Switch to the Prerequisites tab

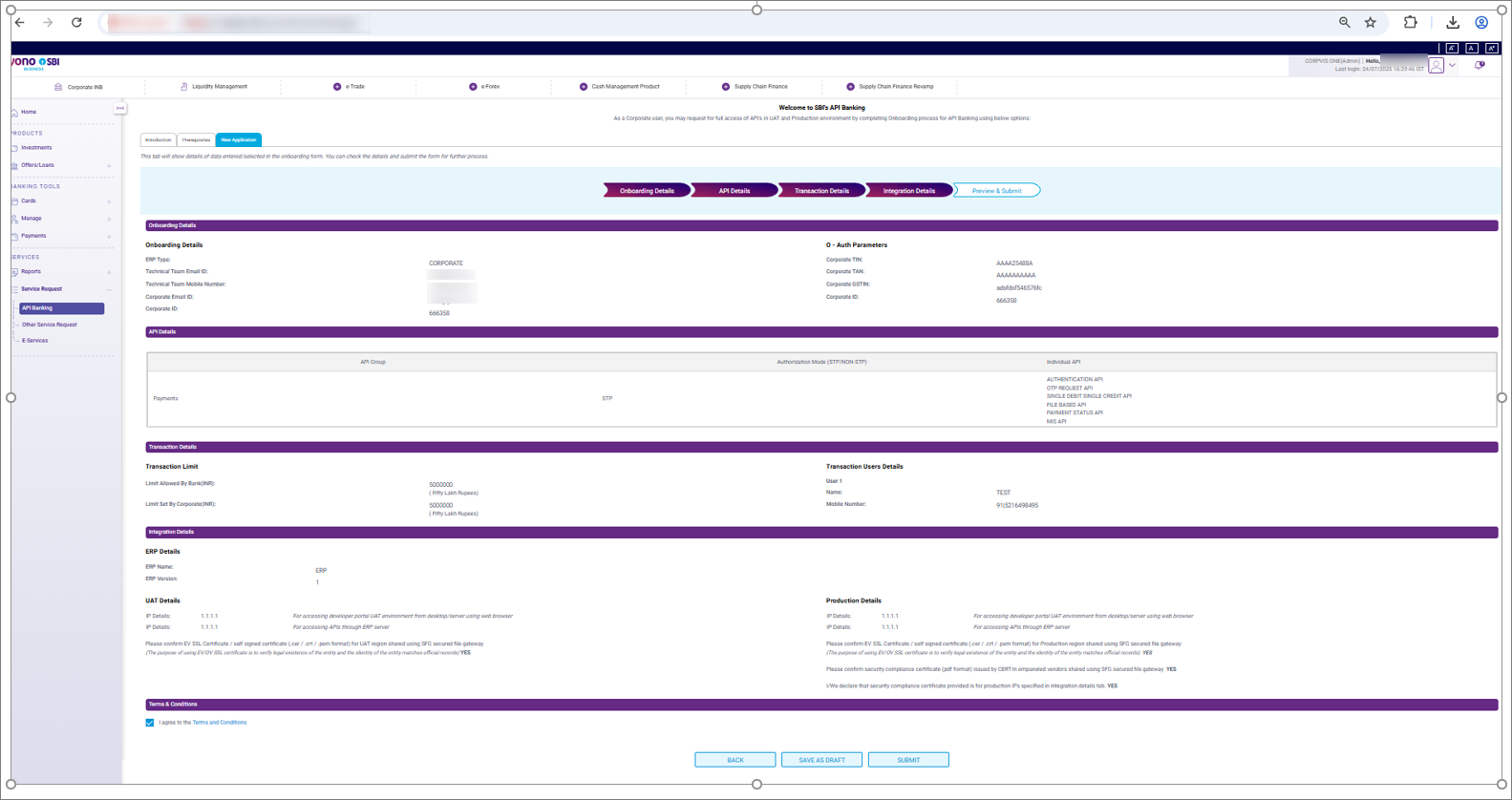(196, 140)
